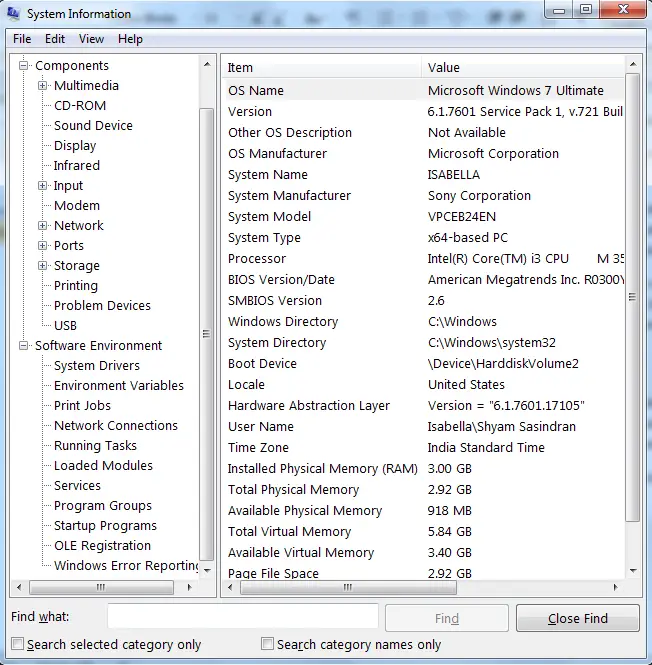The width and height of the screenshot is (652, 665).
Task: Select OLE Registration in the tree
Action: coord(102,545)
